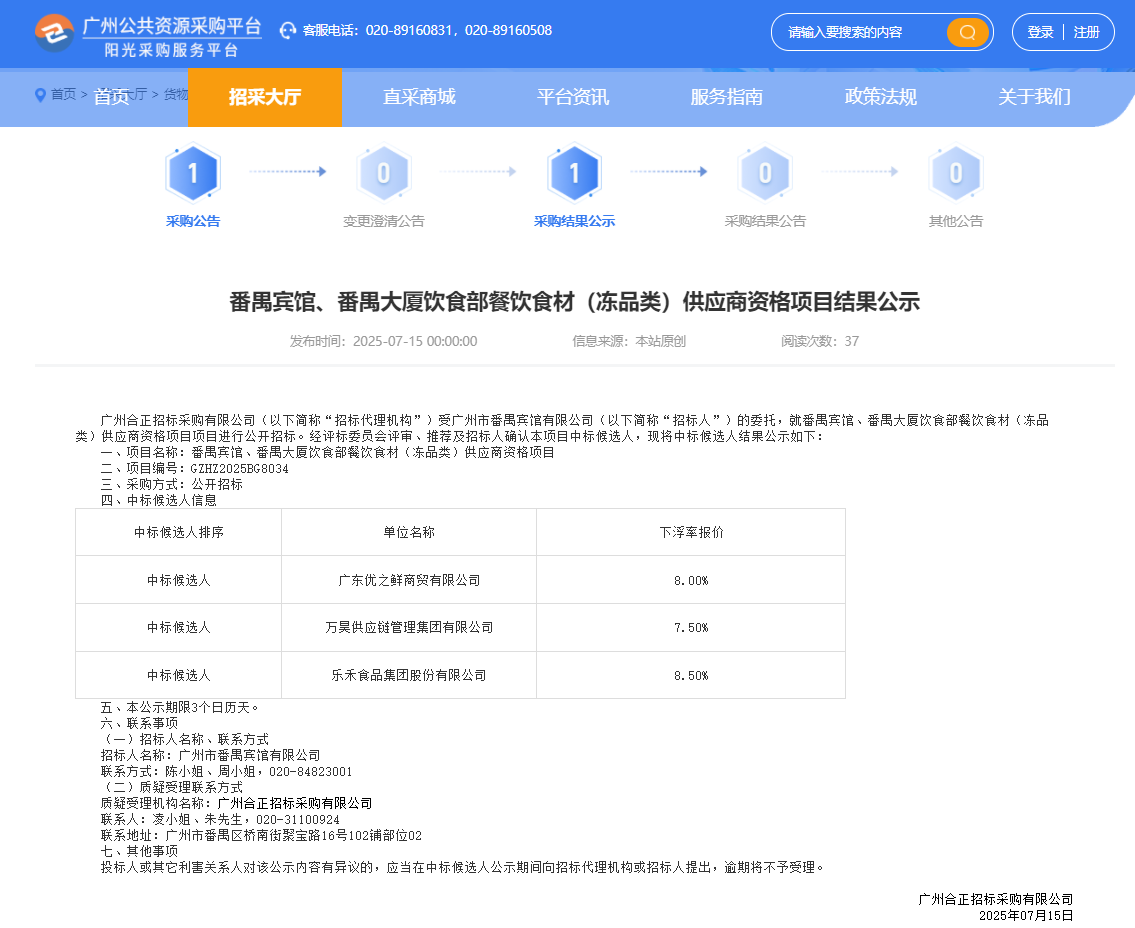Viewport: 1135px width, 928px height.
Task: Open the 服务指南 menu item
Action: [727, 97]
